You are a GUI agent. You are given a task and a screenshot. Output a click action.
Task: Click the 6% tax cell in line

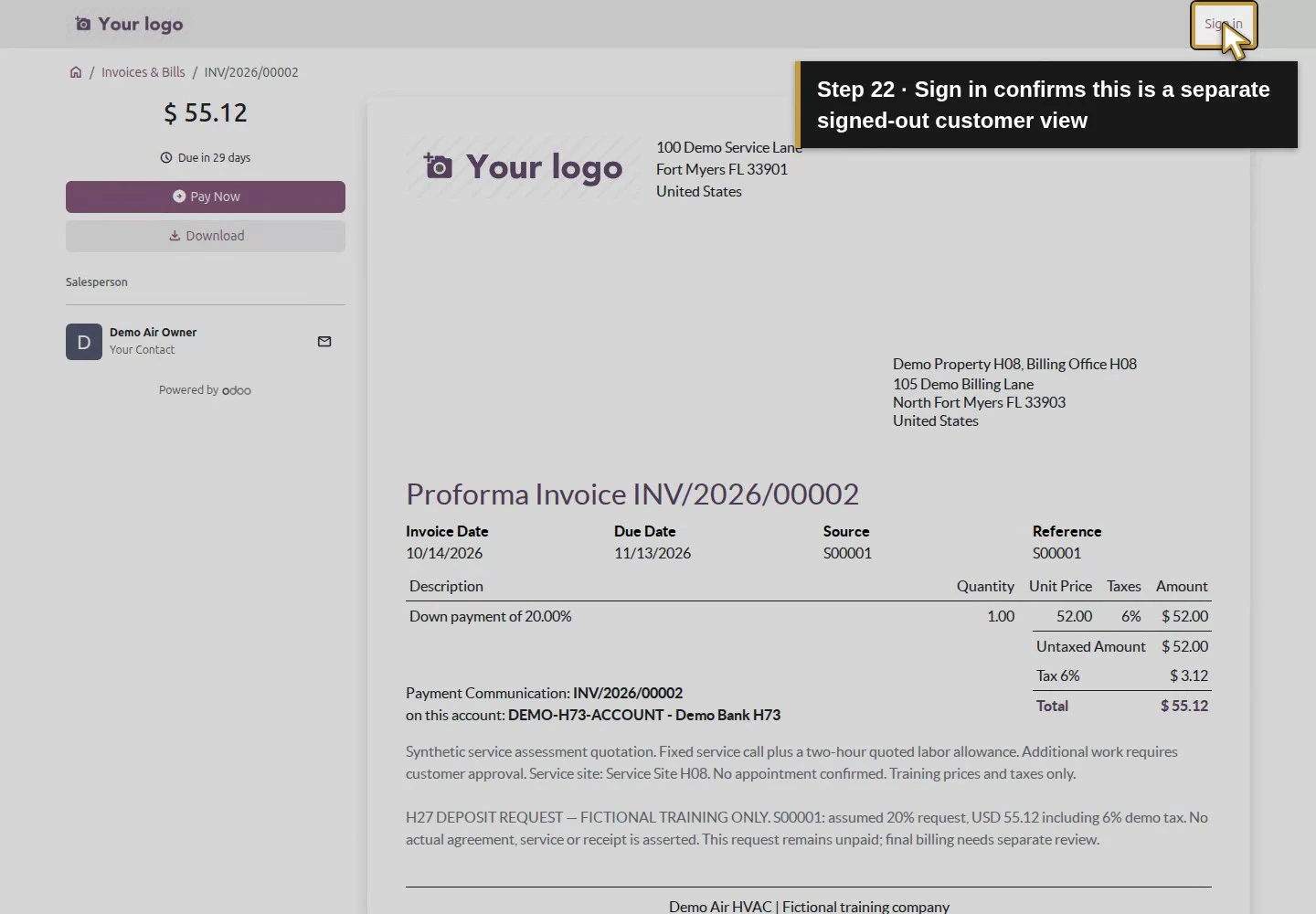click(1131, 616)
